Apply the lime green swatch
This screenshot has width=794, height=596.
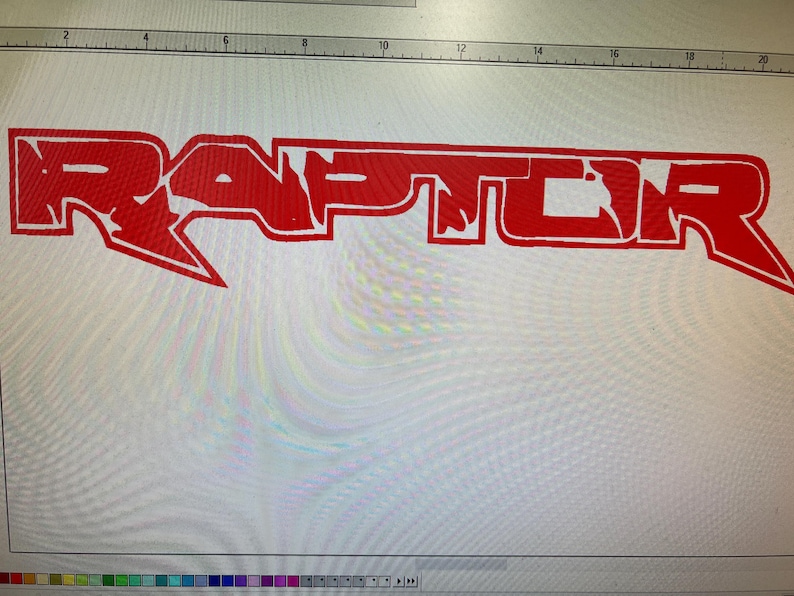click(x=82, y=580)
